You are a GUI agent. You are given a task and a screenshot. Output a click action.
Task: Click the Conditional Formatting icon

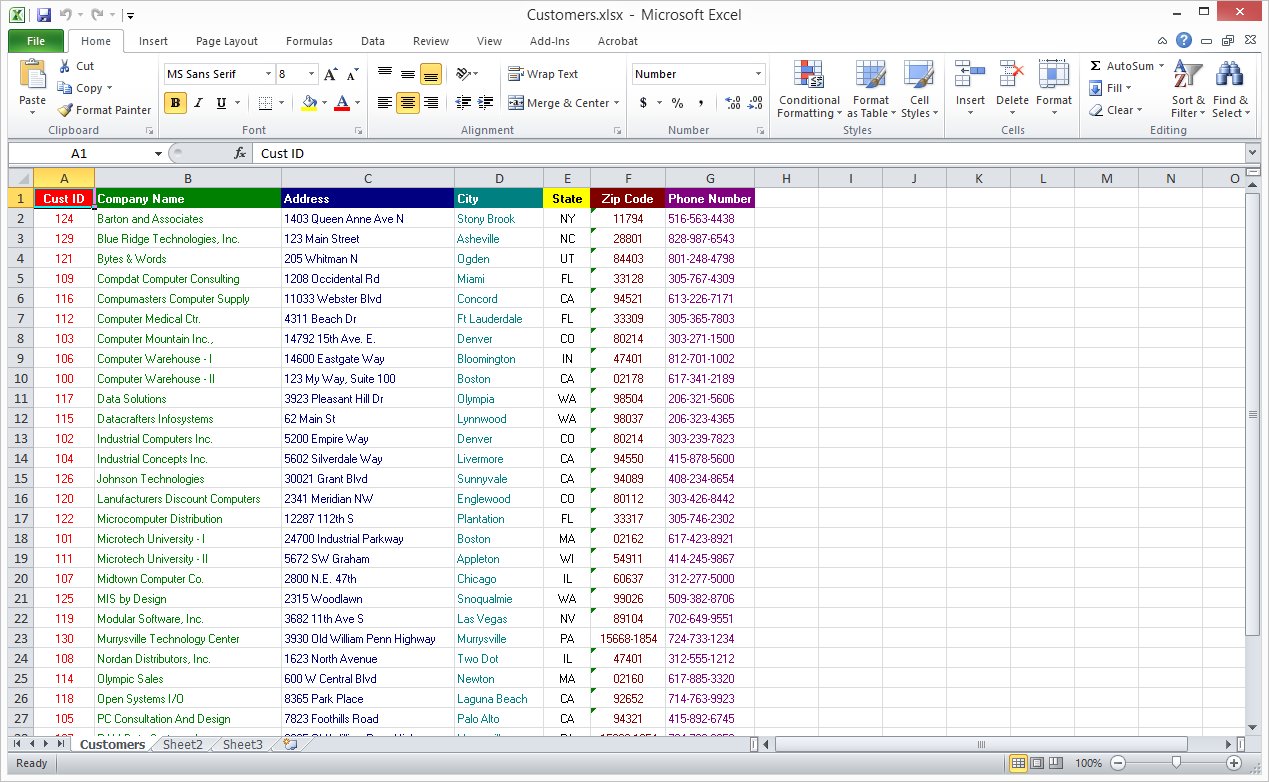(x=808, y=76)
